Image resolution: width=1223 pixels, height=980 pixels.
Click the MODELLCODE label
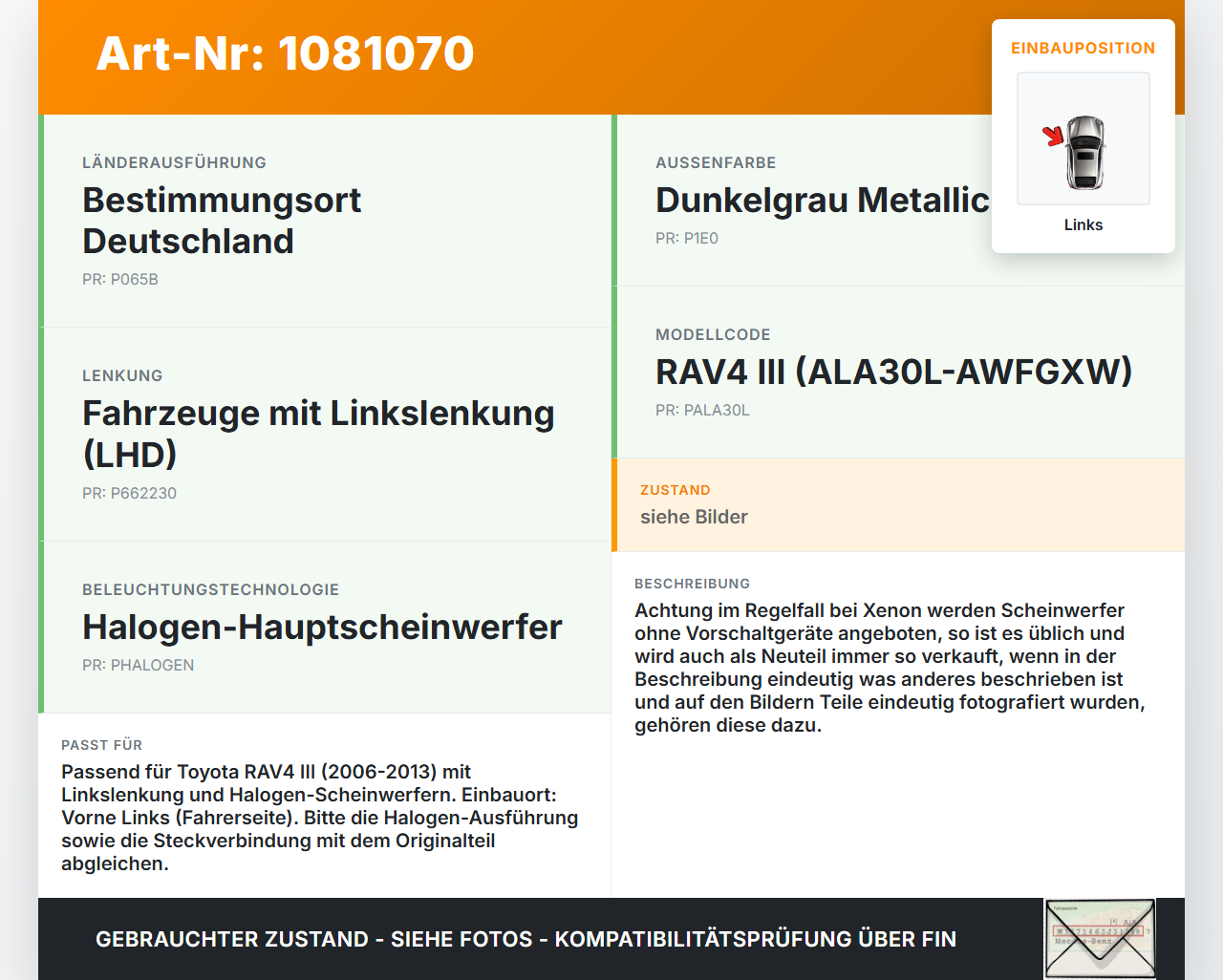713,334
